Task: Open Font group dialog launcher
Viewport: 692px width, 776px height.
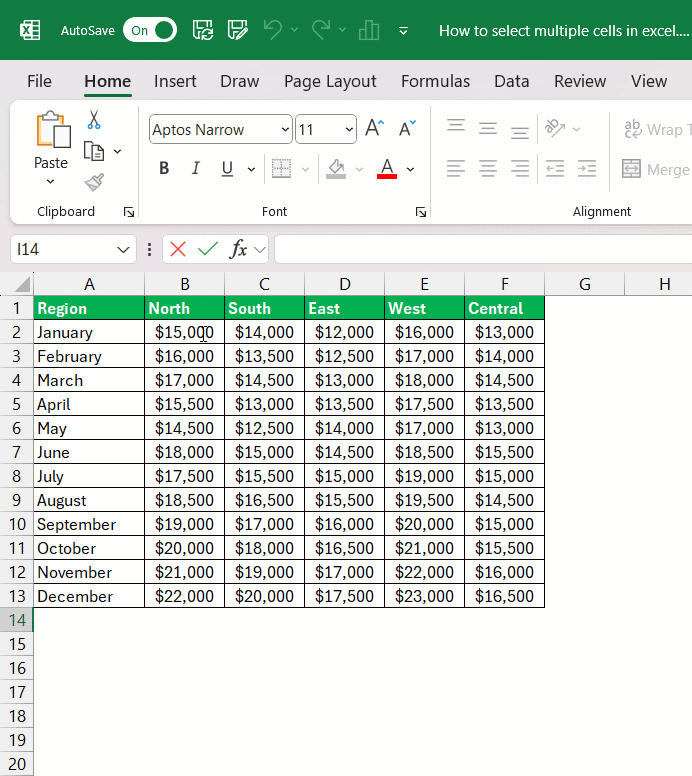Action: [x=421, y=212]
